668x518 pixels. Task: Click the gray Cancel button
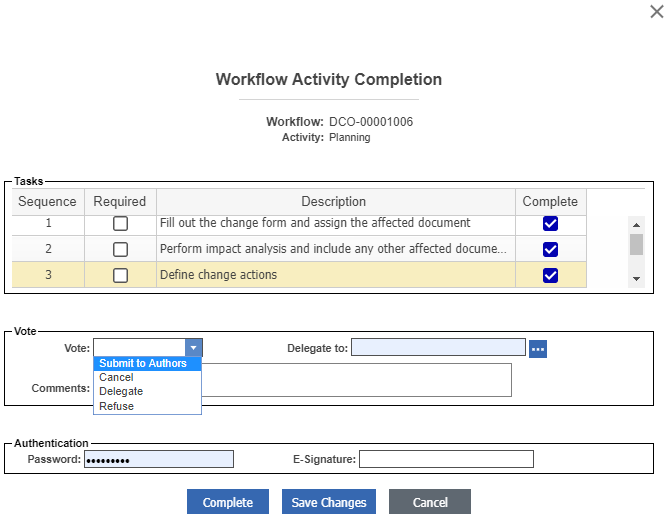429,502
